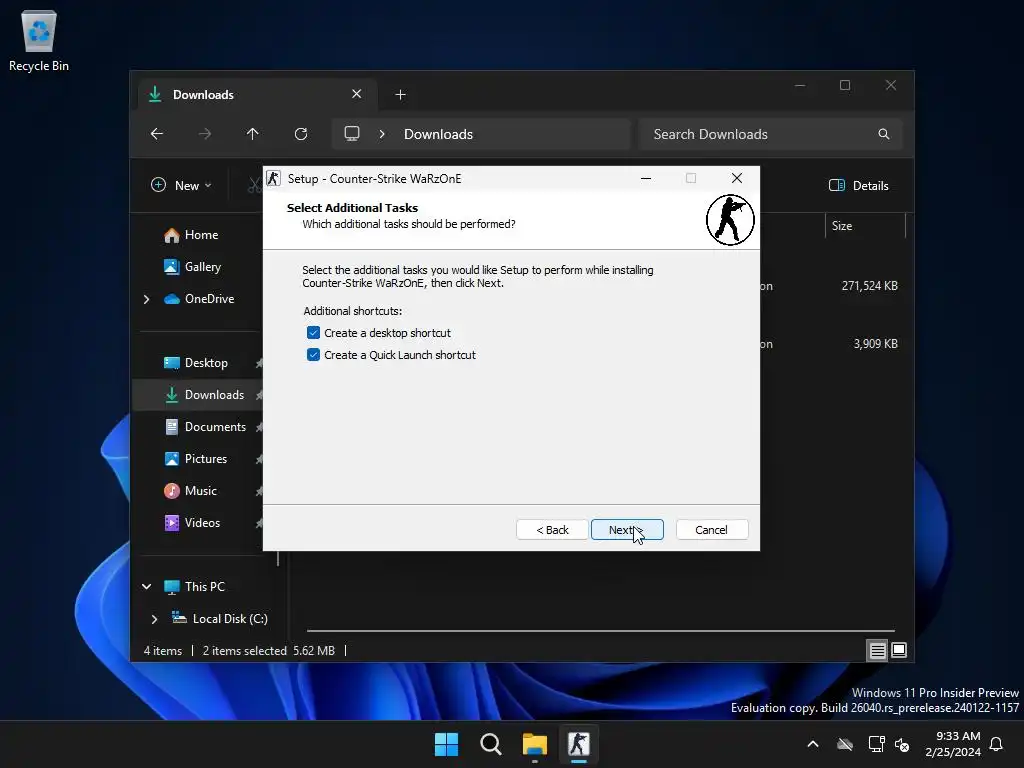Screen dimensions: 1024x768
Task: Open Videos in the navigation pane
Action: pyautogui.click(x=202, y=523)
